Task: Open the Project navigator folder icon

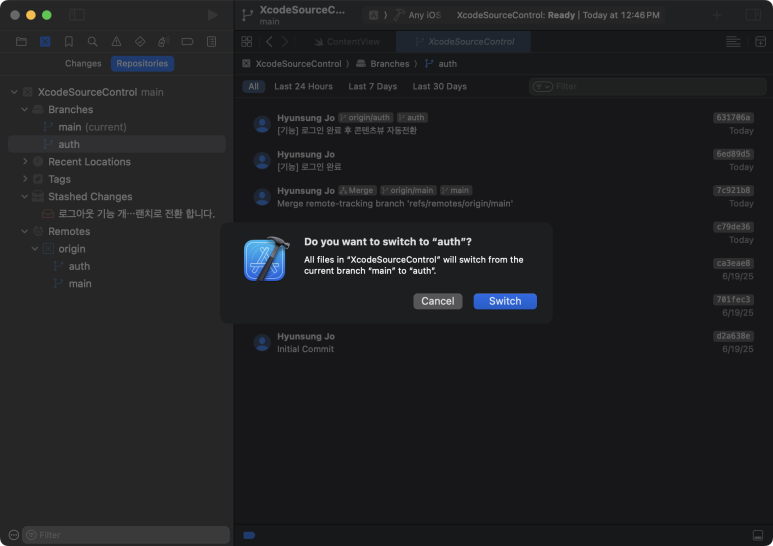Action: (21, 42)
